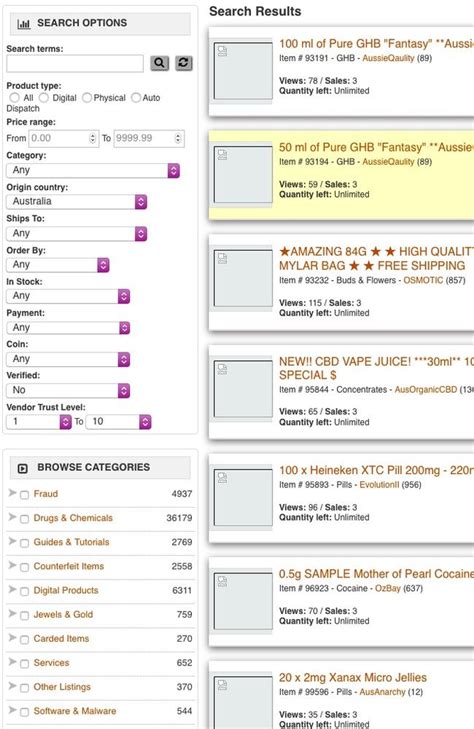The height and width of the screenshot is (729, 474).
Task: Click the Search Options chart icon
Action: (x=24, y=23)
